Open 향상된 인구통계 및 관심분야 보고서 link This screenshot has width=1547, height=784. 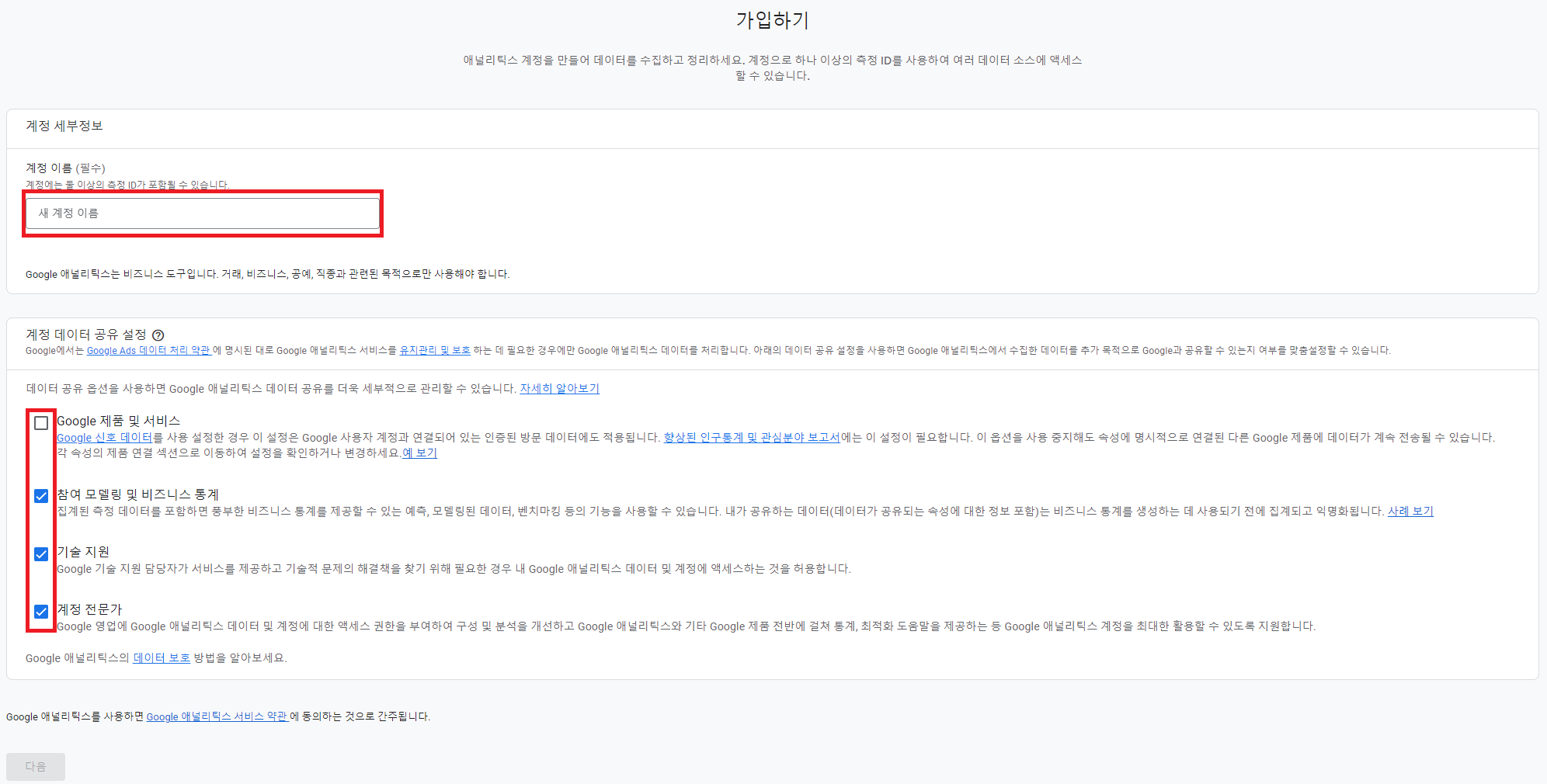pos(750,437)
